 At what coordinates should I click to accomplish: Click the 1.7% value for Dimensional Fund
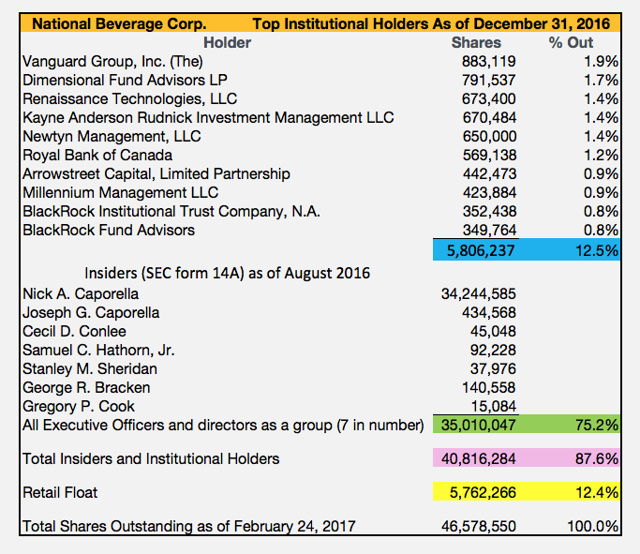pyautogui.click(x=601, y=80)
